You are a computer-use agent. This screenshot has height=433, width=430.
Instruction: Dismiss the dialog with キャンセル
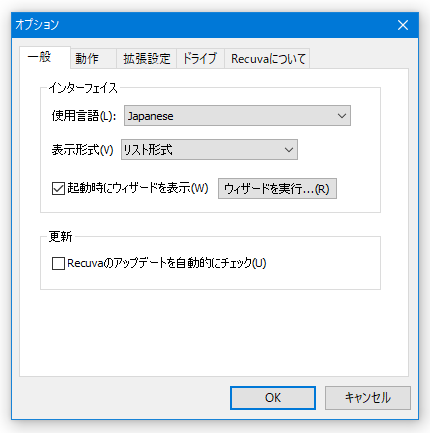[368, 398]
